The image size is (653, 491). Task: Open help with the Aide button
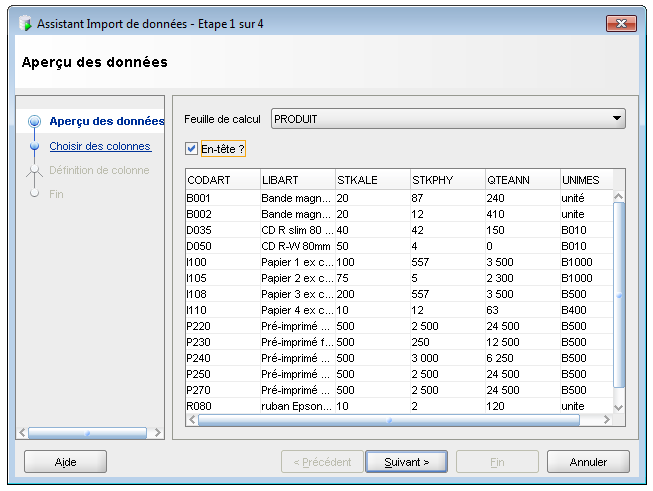pos(65,462)
